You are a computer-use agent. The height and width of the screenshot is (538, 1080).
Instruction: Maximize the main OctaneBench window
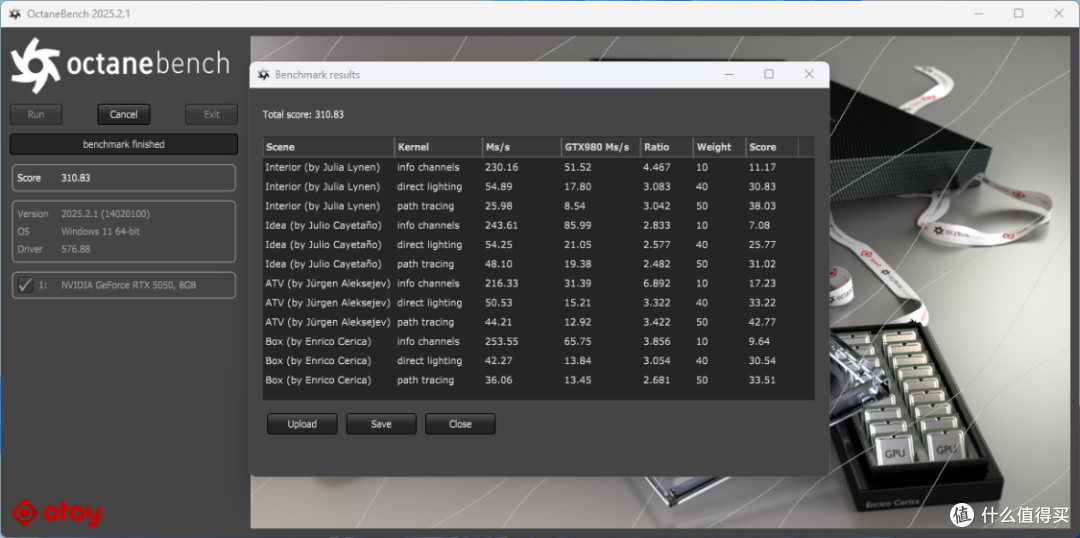[1019, 14]
